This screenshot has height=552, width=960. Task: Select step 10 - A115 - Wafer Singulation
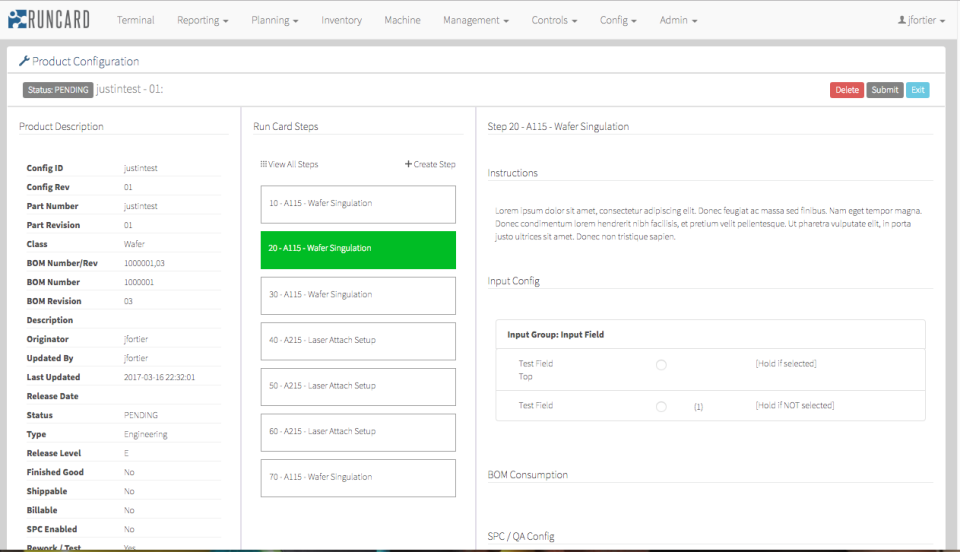pos(358,204)
